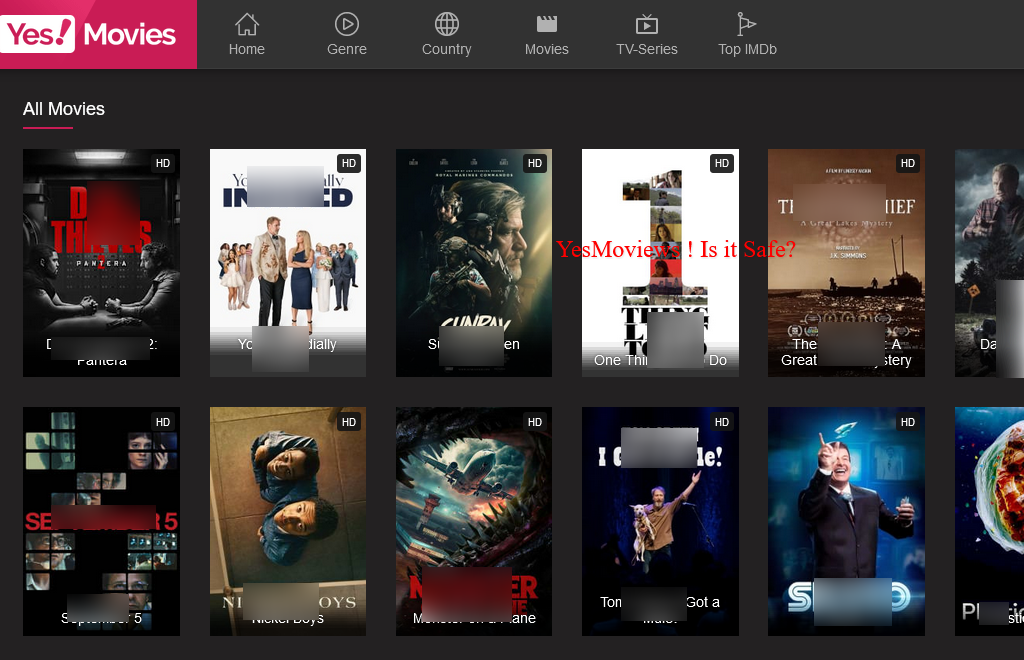Click the HD badge on Monster on a Plane
The image size is (1024, 660).
(534, 422)
